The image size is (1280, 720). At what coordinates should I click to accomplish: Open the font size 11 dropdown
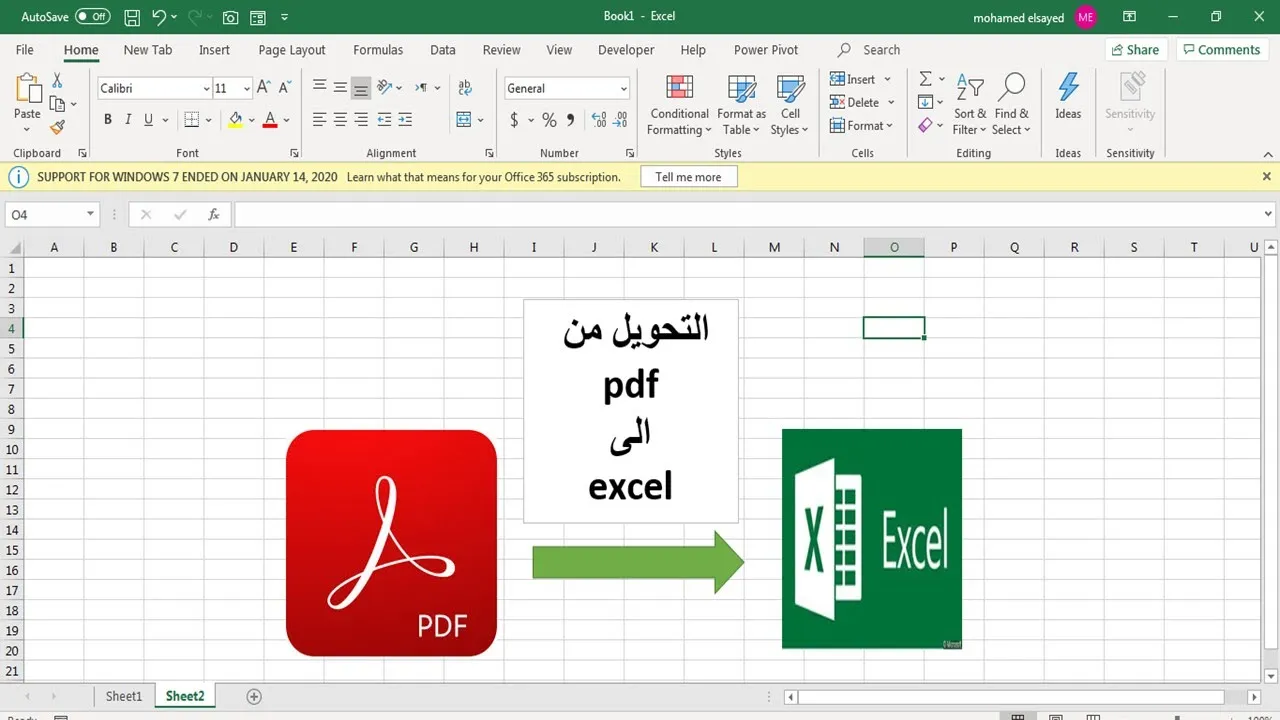click(246, 88)
